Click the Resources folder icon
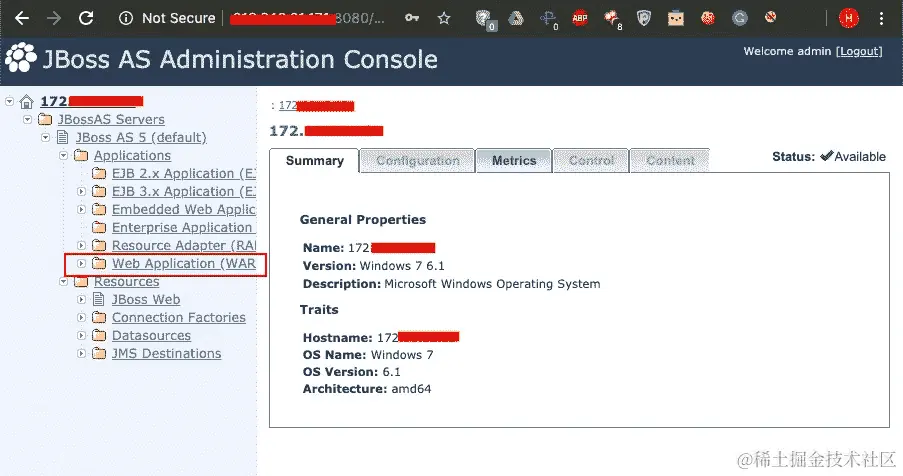The width and height of the screenshot is (903, 476). tap(81, 281)
